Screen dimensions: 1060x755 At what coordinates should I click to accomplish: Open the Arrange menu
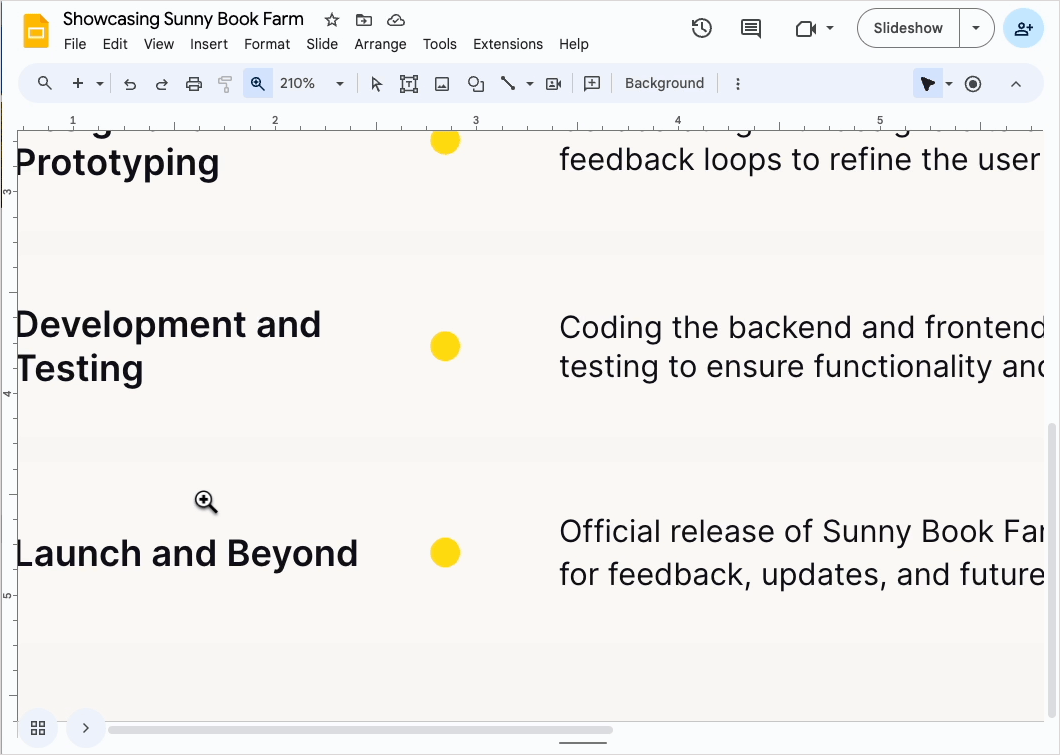point(380,44)
